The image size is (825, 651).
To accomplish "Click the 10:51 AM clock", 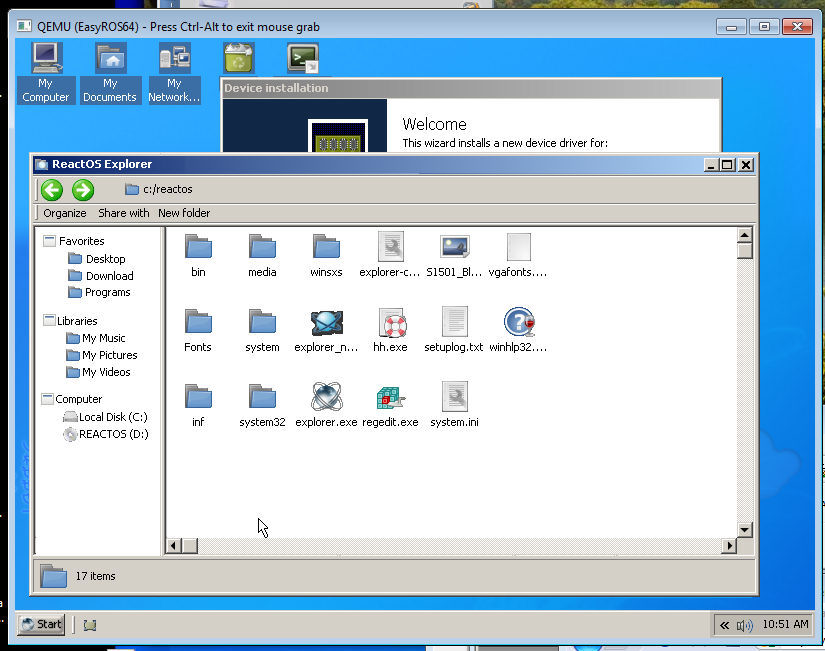I will [x=785, y=624].
